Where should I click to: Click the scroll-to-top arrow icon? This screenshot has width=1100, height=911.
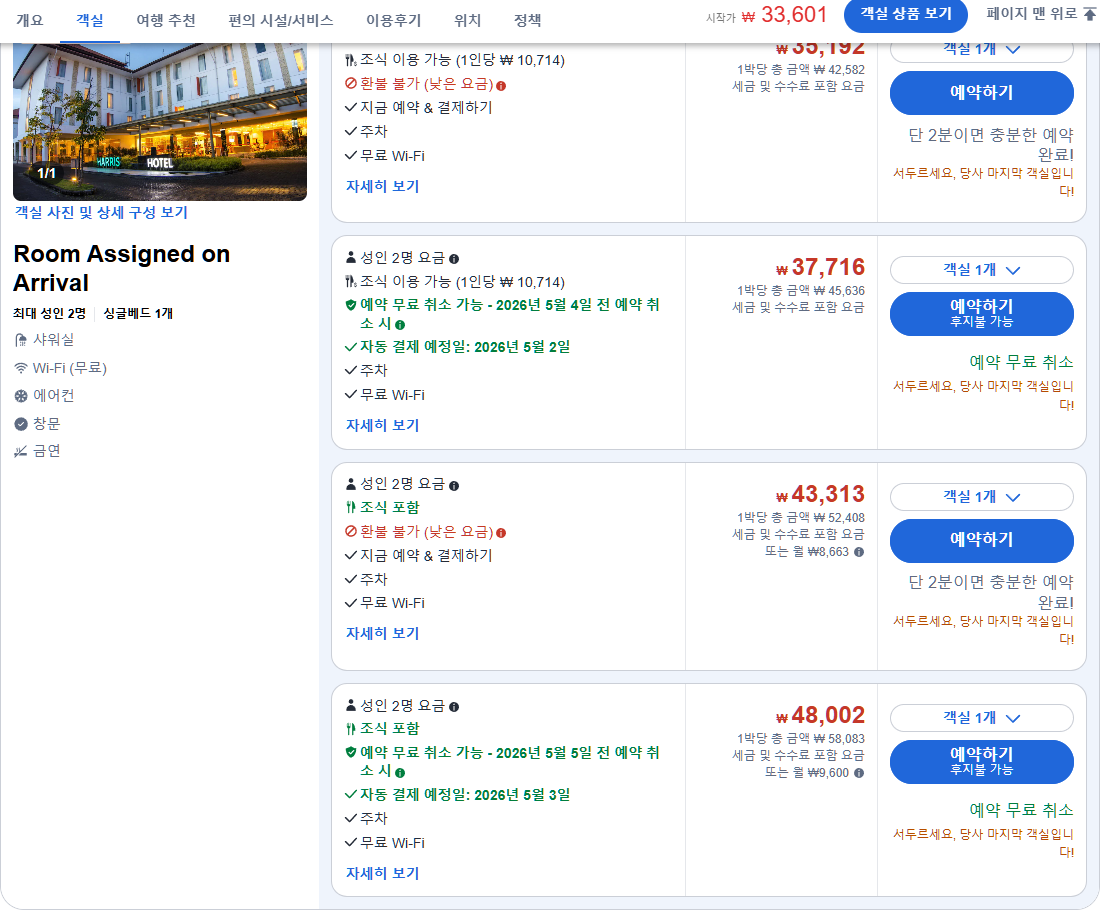tap(1090, 15)
